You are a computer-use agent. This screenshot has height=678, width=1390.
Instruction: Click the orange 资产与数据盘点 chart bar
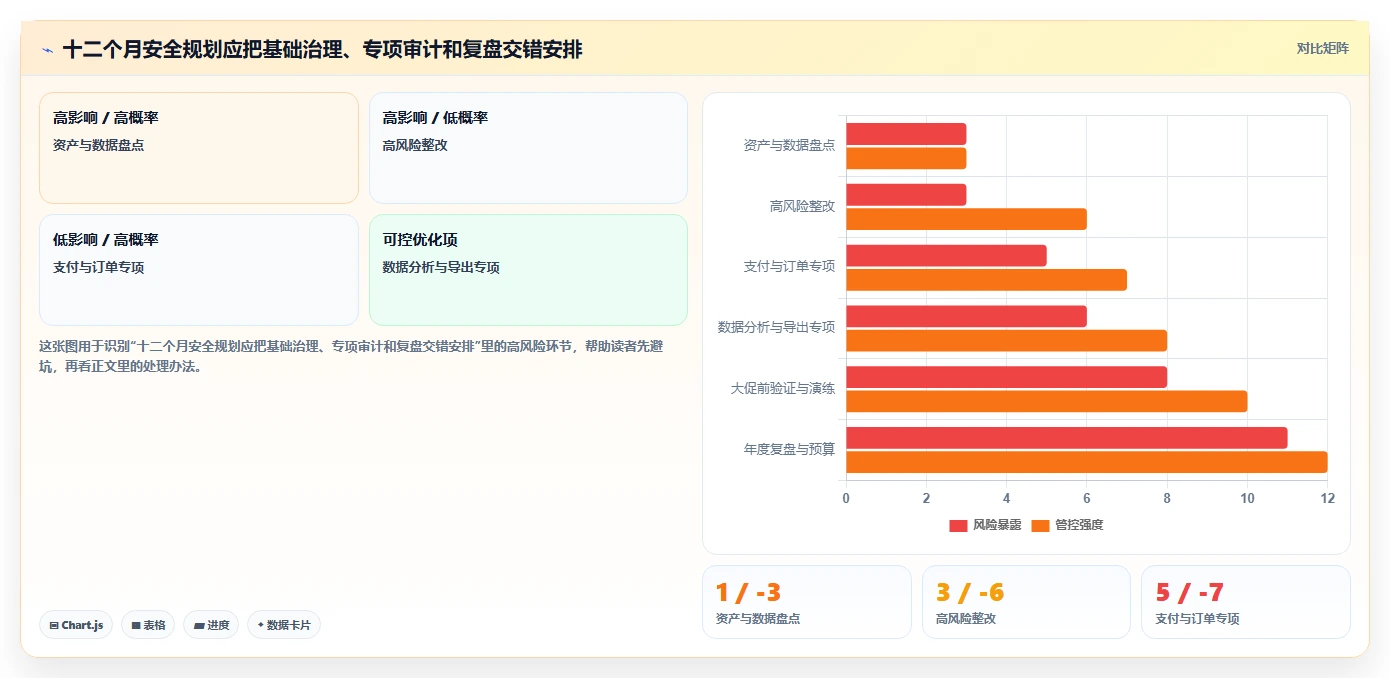coord(906,158)
